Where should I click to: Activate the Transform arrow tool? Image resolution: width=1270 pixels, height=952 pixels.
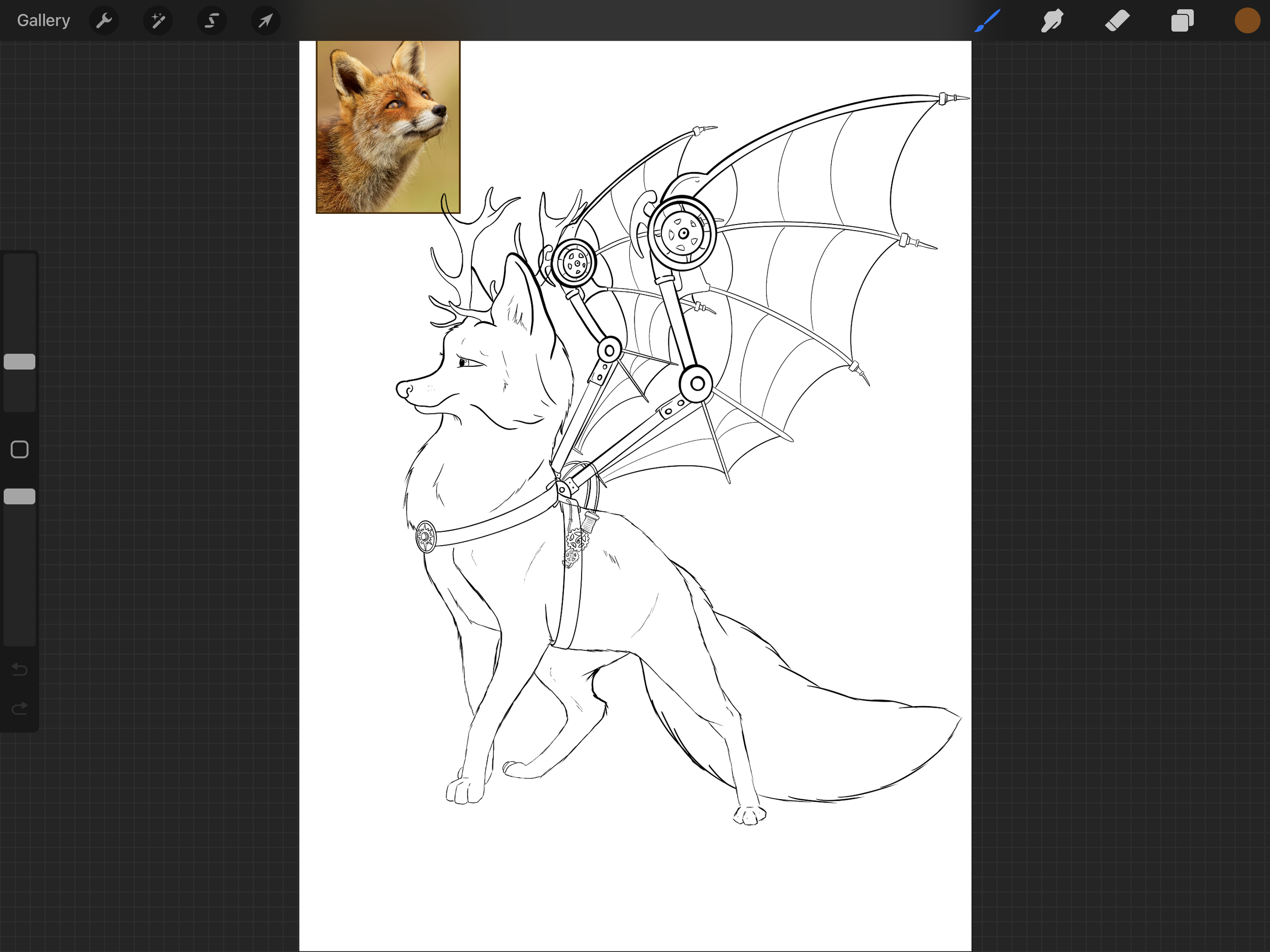[x=265, y=21]
